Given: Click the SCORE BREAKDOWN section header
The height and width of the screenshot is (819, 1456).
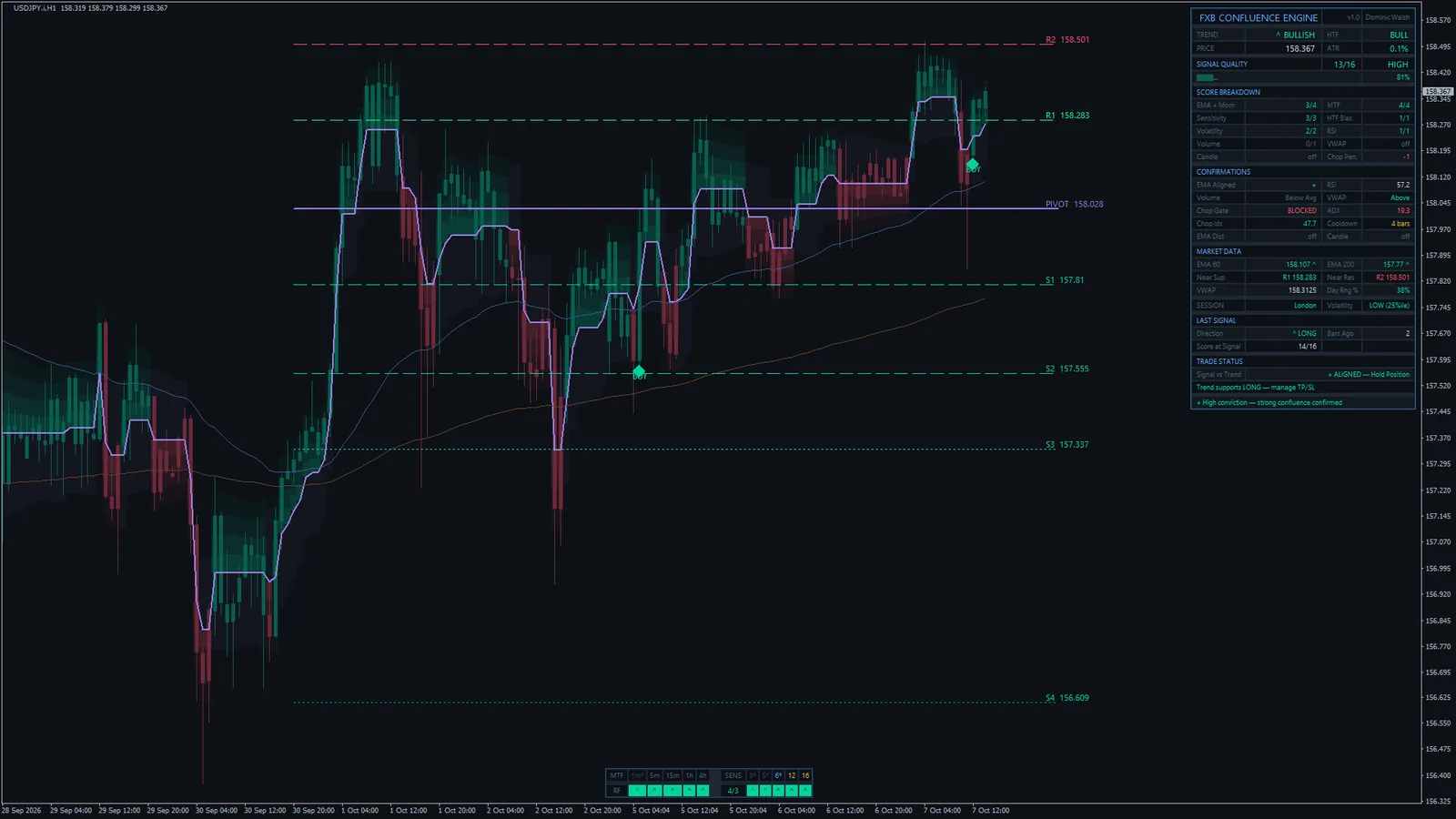Looking at the screenshot, I should coord(1228,92).
